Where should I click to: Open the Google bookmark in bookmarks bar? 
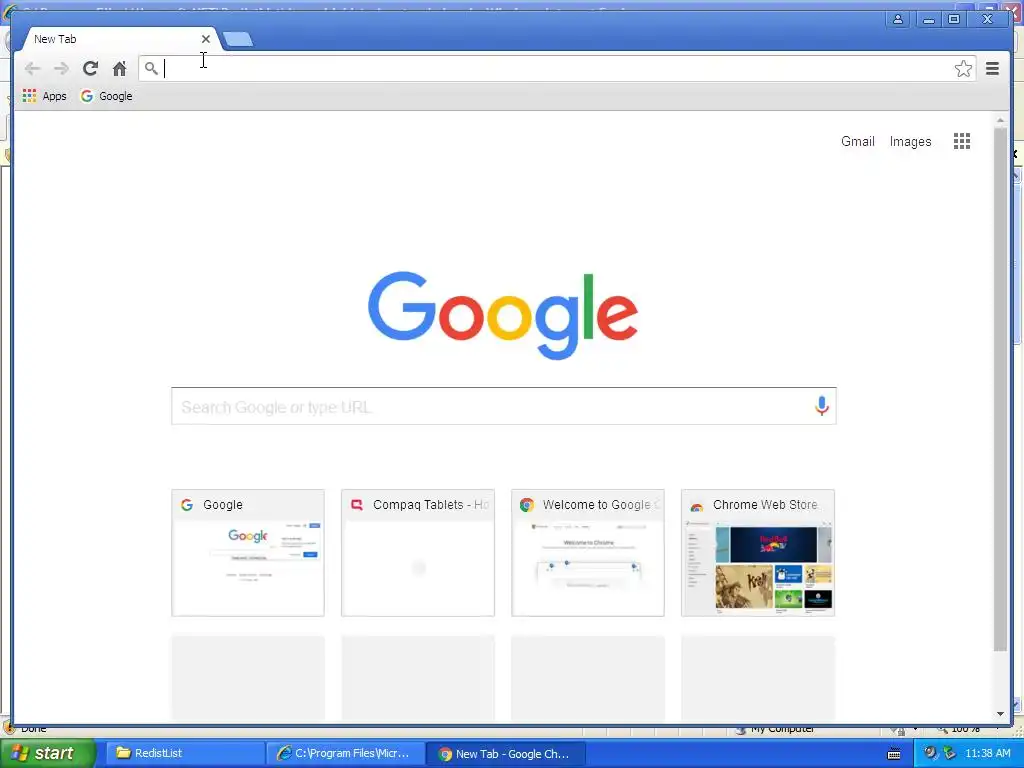(x=106, y=96)
